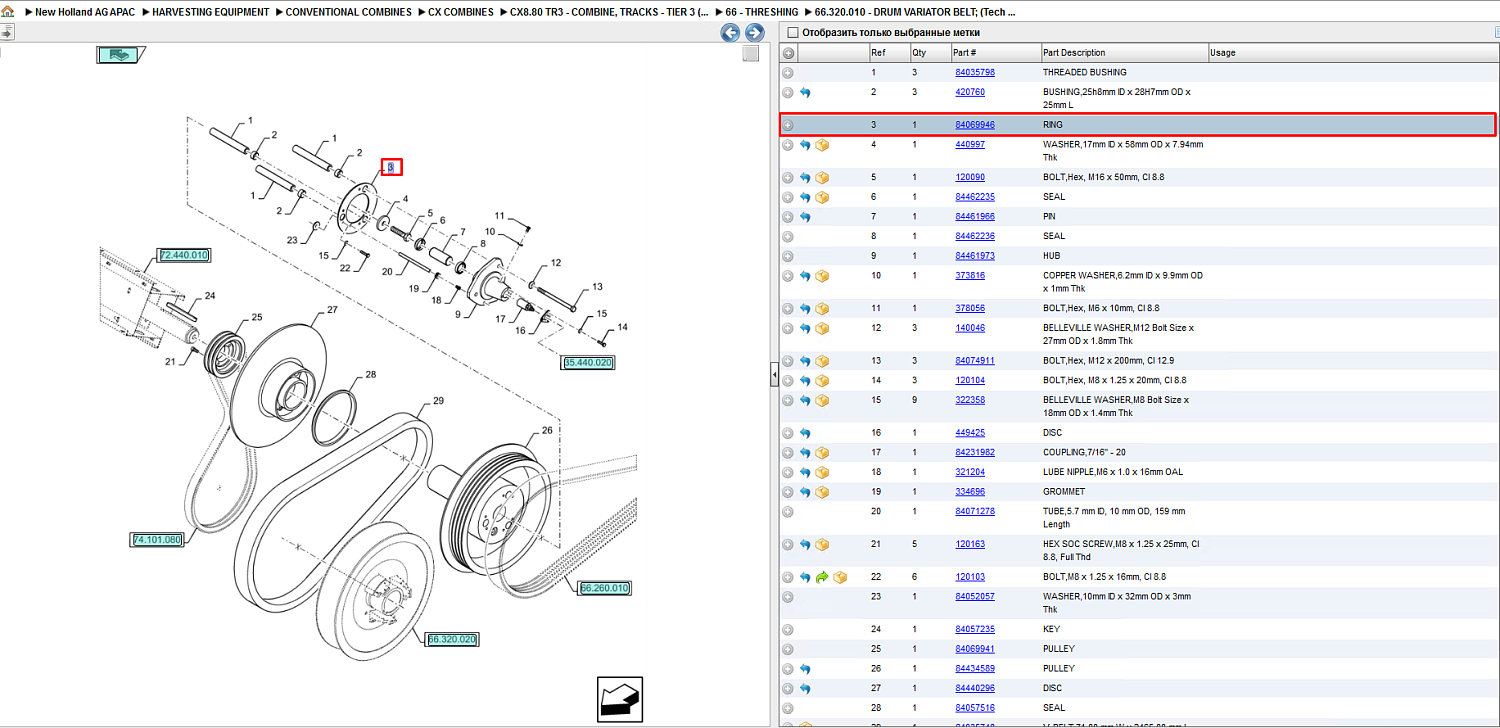Go to the previous diagram with the left arrow
This screenshot has width=1500, height=728.
[x=730, y=33]
